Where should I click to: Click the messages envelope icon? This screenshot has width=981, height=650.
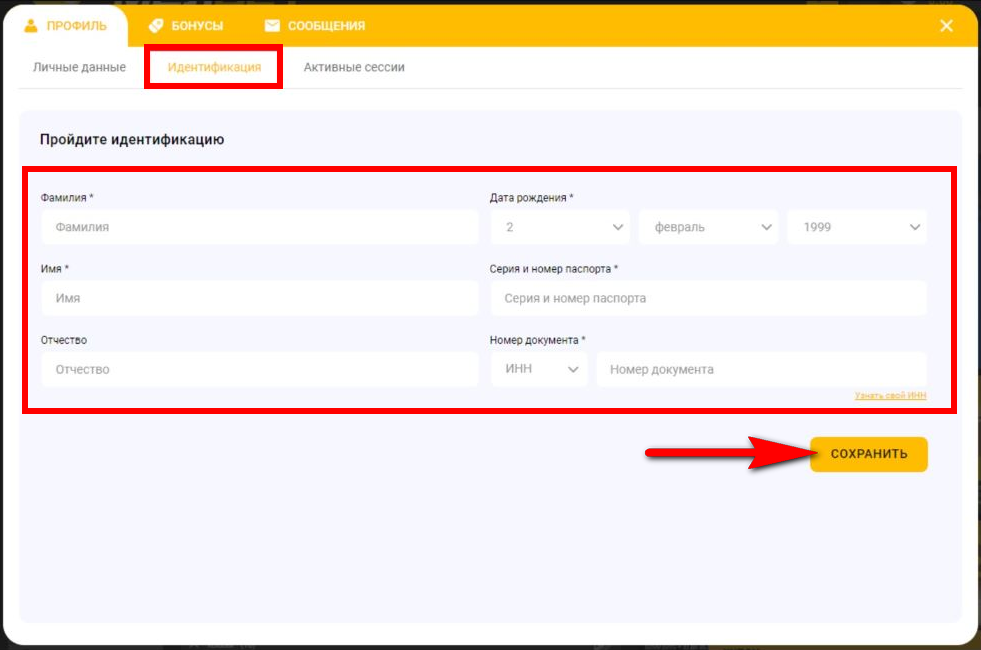coord(272,26)
